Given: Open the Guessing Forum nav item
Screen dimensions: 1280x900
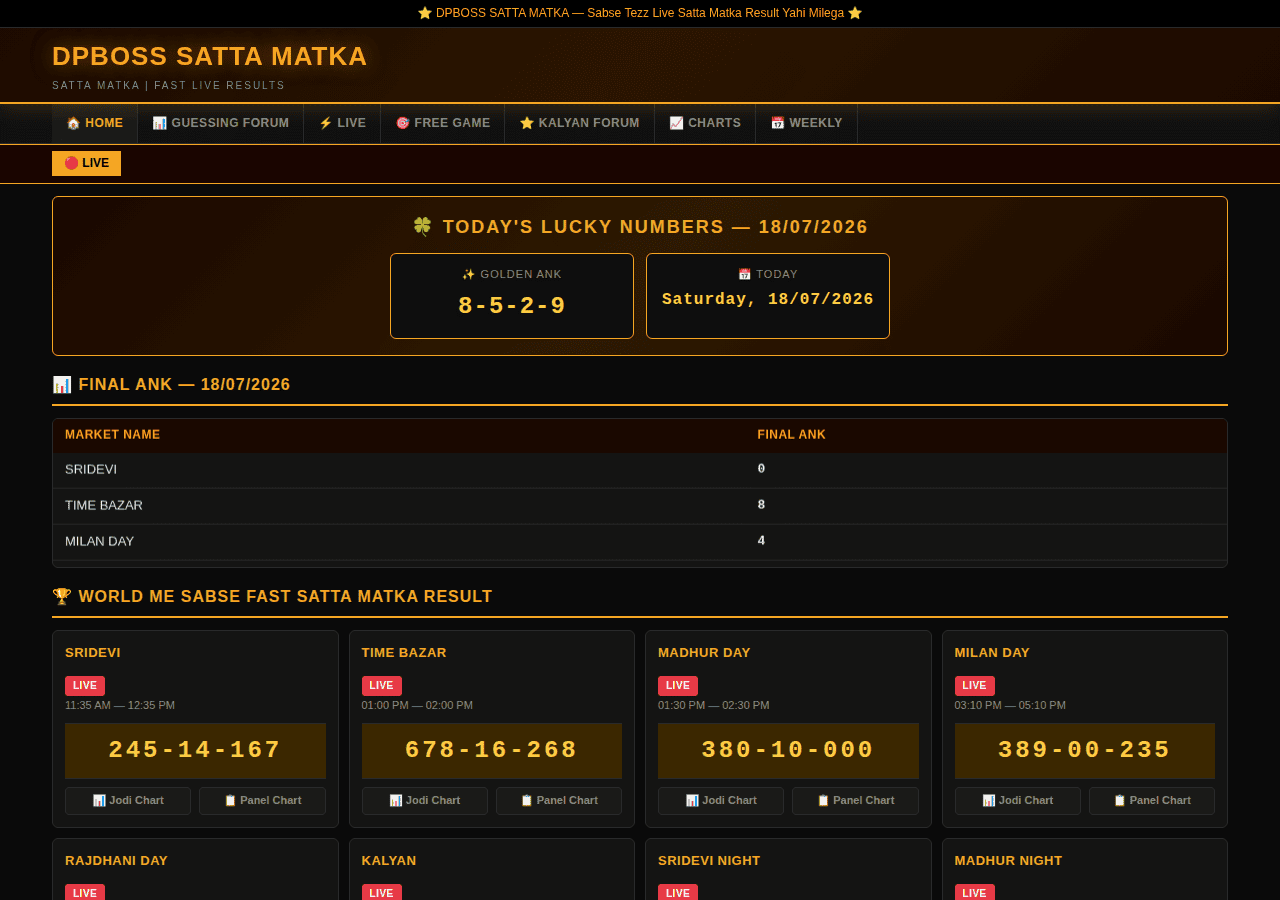Looking at the screenshot, I should tap(221, 123).
